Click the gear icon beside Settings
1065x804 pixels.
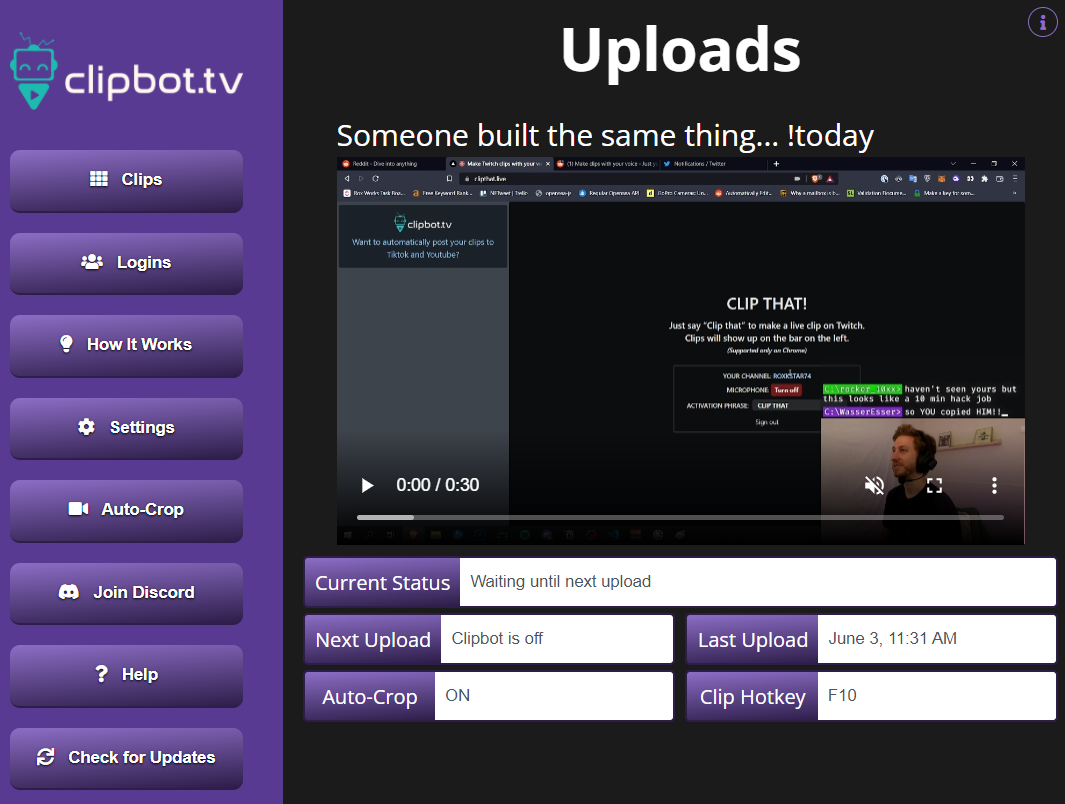[x=86, y=426]
